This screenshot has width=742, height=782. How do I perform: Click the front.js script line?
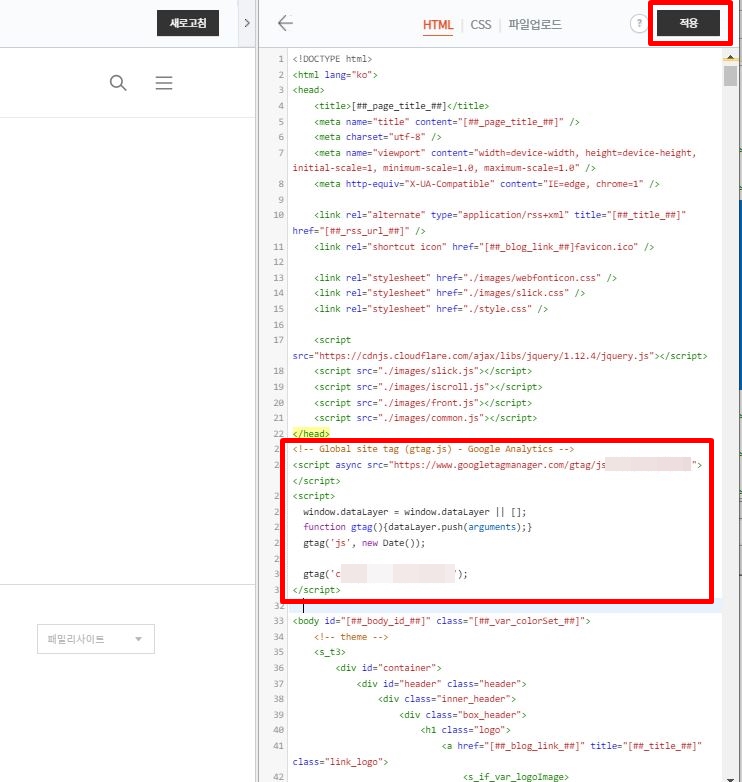pyautogui.click(x=423, y=402)
